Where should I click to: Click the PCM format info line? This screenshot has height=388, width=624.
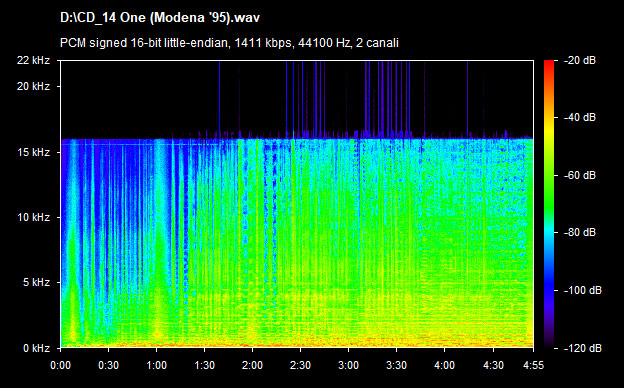point(229,43)
